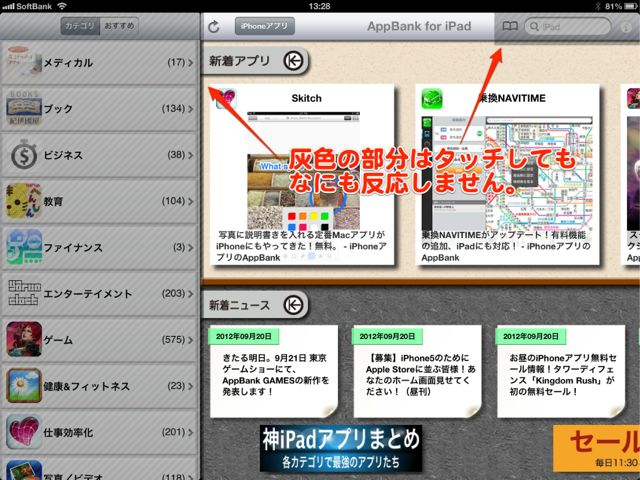Expand エンターテイメント (203) row chevron
The height and width of the screenshot is (480, 640).
tap(191, 293)
